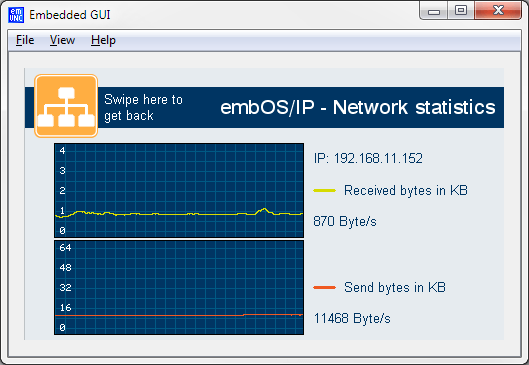The width and height of the screenshot is (529, 365).
Task: Open the View menu
Action: point(62,40)
